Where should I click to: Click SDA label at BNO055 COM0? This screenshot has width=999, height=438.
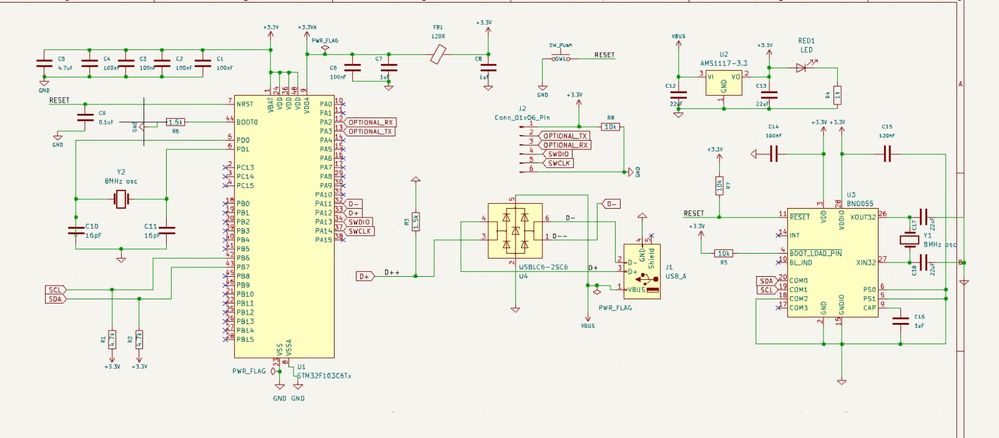[766, 281]
